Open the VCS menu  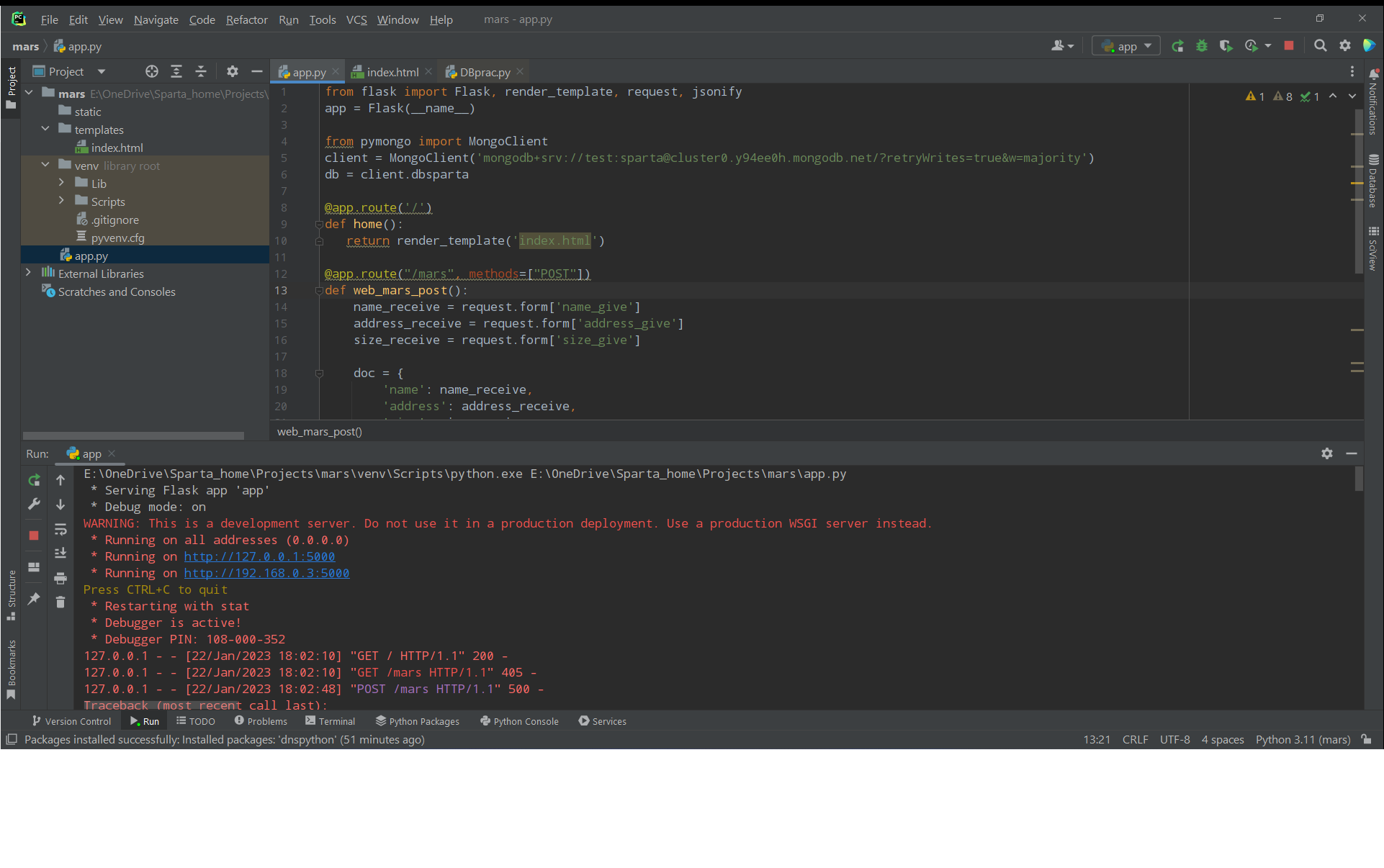[356, 19]
